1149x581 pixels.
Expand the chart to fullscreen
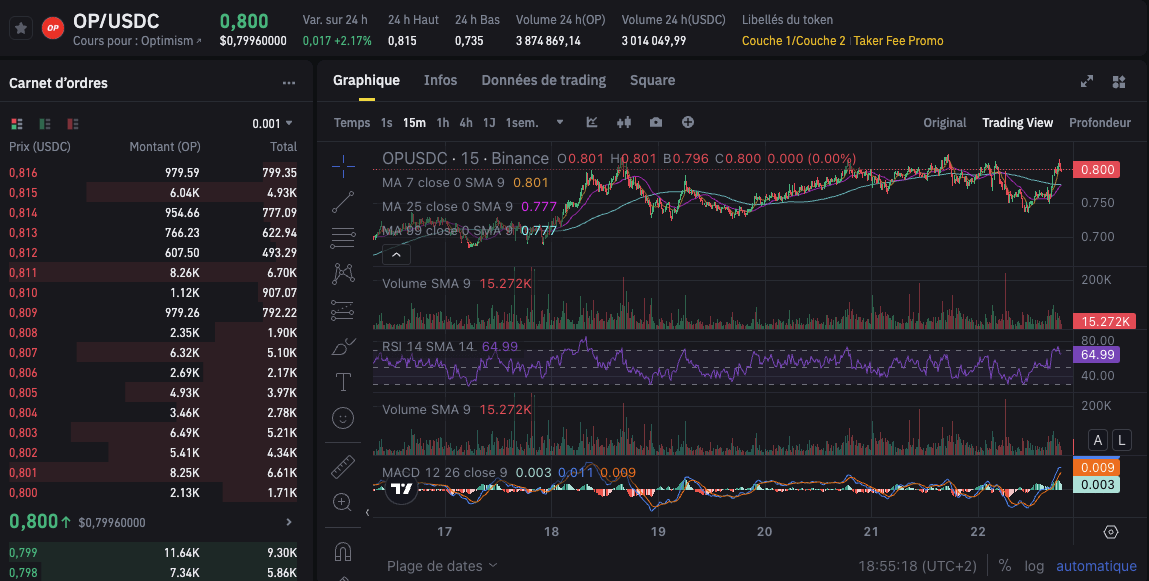pos(1087,81)
